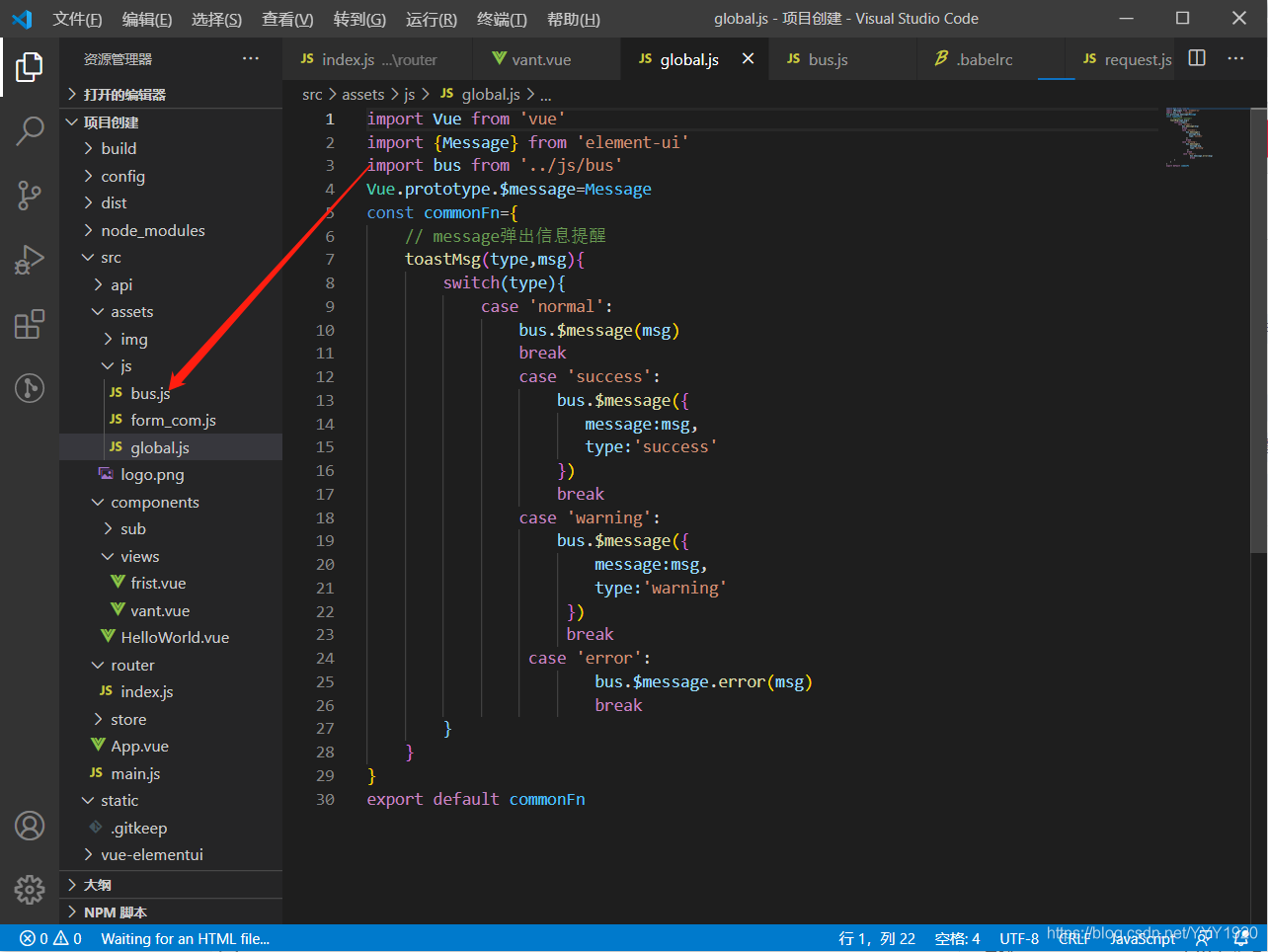Open the 选择(S) menu

tap(216, 19)
